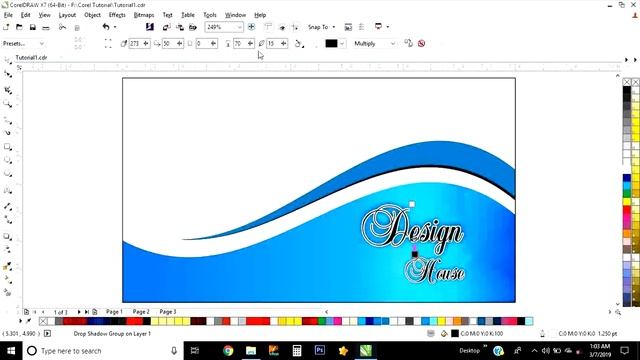Click the Copy shadow properties icon

point(408,43)
